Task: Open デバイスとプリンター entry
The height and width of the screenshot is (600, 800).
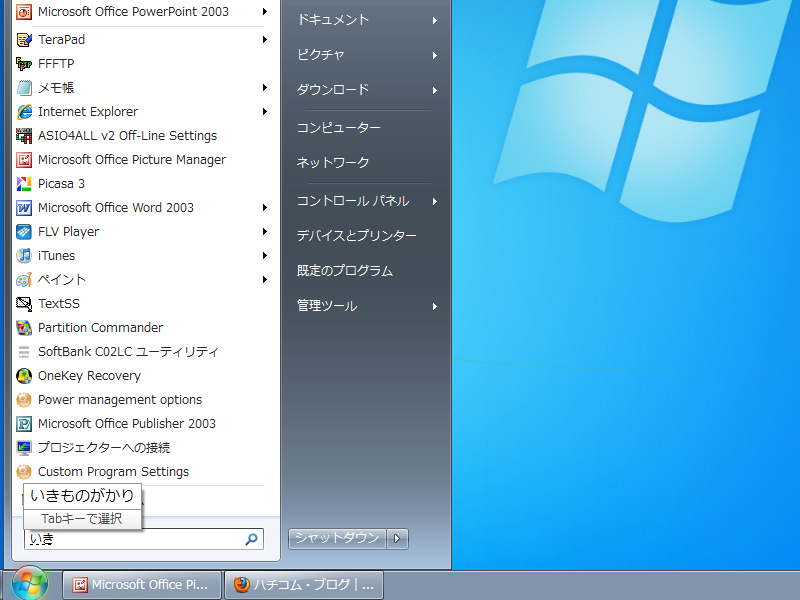Action: tap(357, 235)
